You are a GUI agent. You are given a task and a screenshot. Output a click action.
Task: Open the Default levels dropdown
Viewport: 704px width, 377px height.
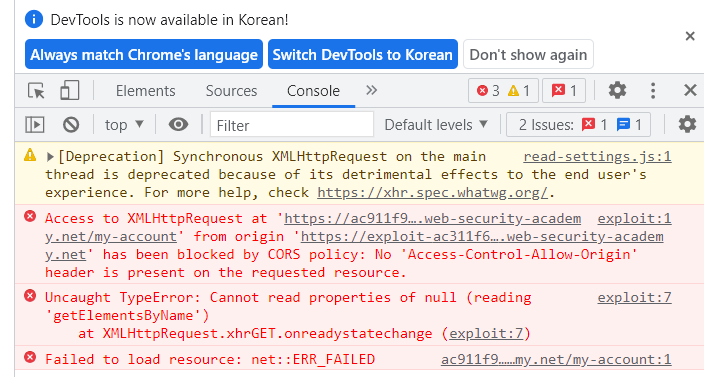[x=436, y=125]
